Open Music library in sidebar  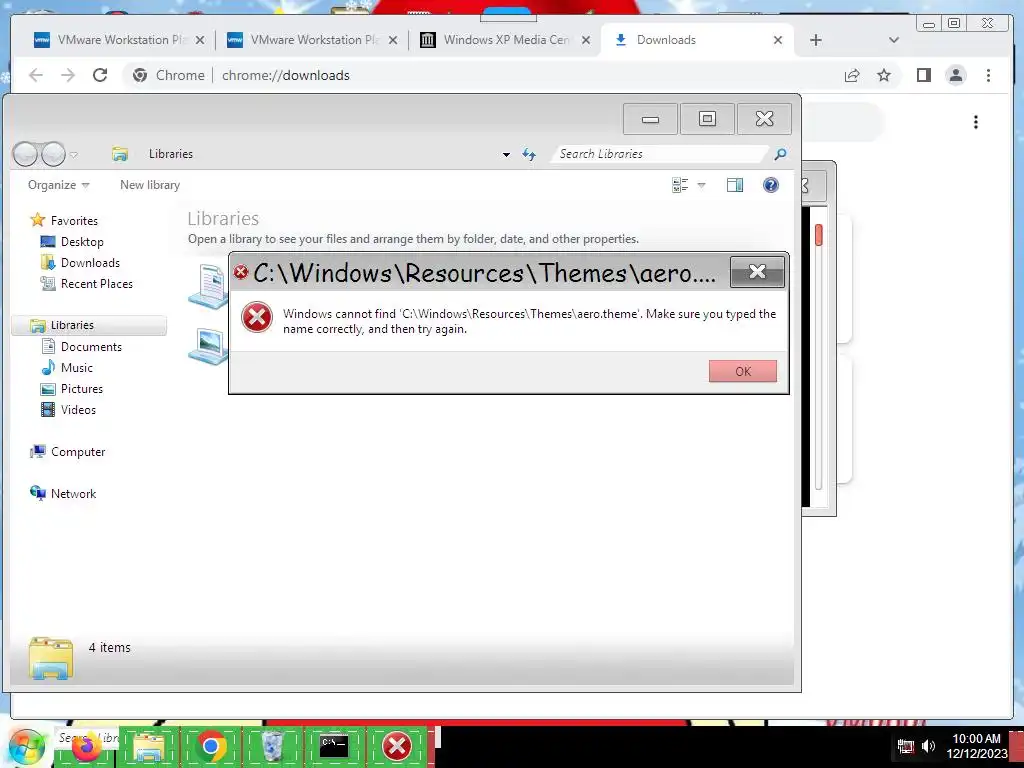click(67, 368)
